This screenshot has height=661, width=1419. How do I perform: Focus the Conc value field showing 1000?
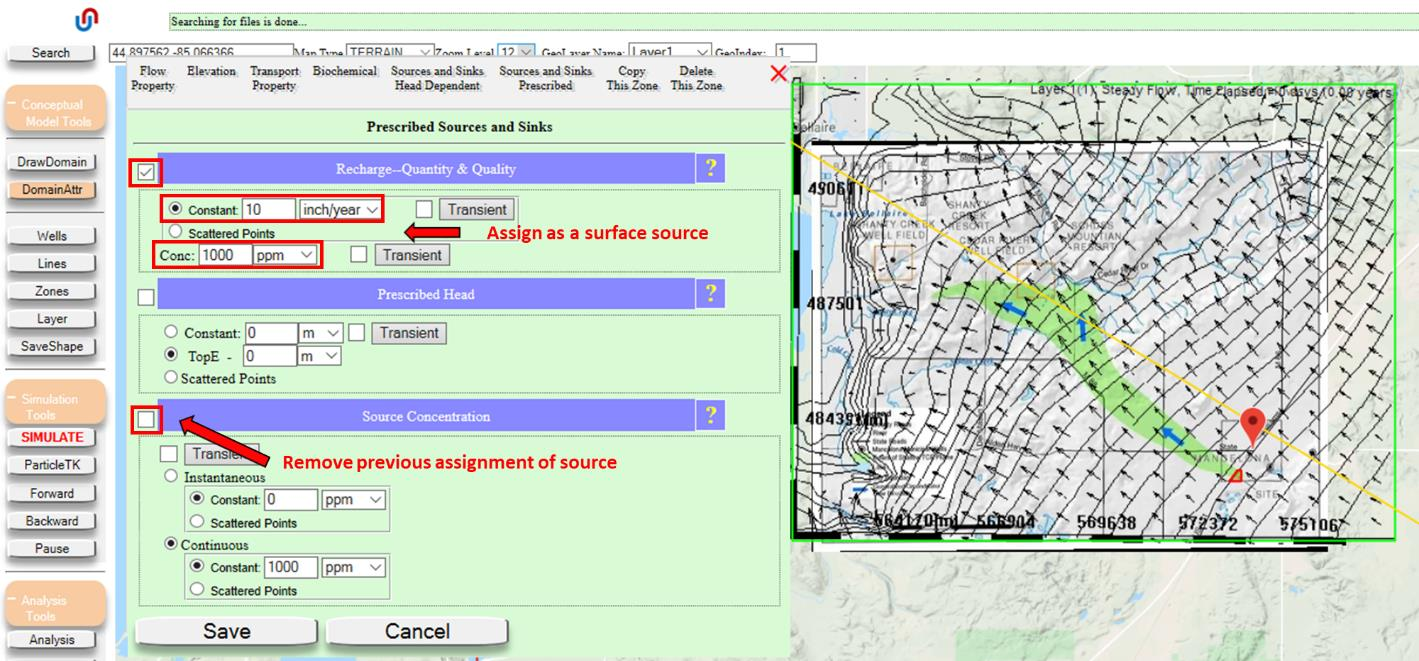224,255
